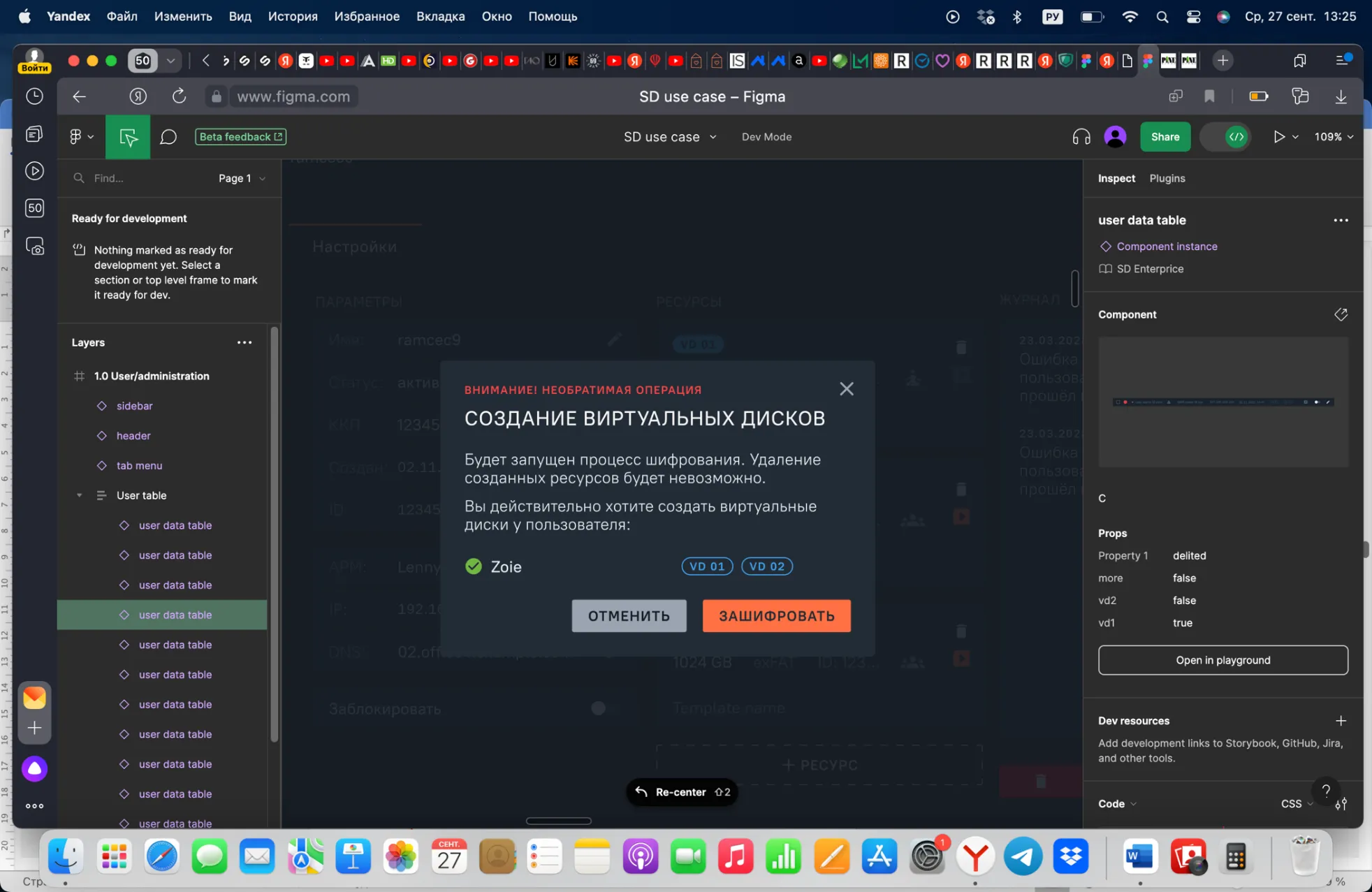This screenshot has width=1372, height=892.
Task: Select the tab menu layer
Action: tap(139, 466)
